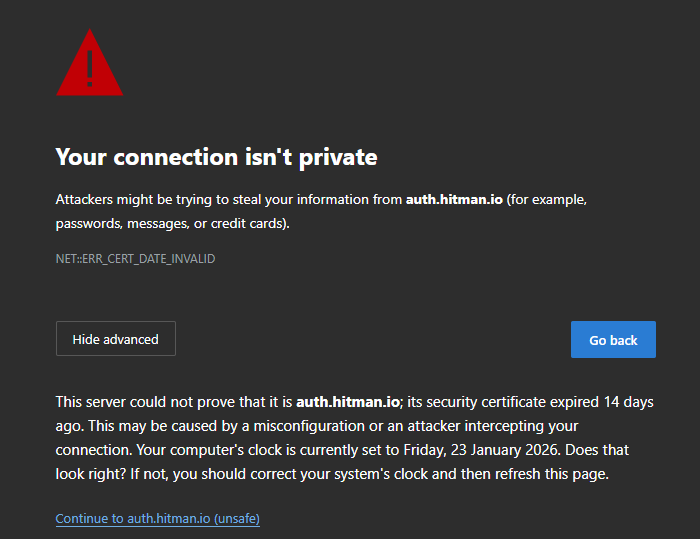Open the Continue to auth.hitman.io (unsafe) link
700x539 pixels.
pos(158,519)
